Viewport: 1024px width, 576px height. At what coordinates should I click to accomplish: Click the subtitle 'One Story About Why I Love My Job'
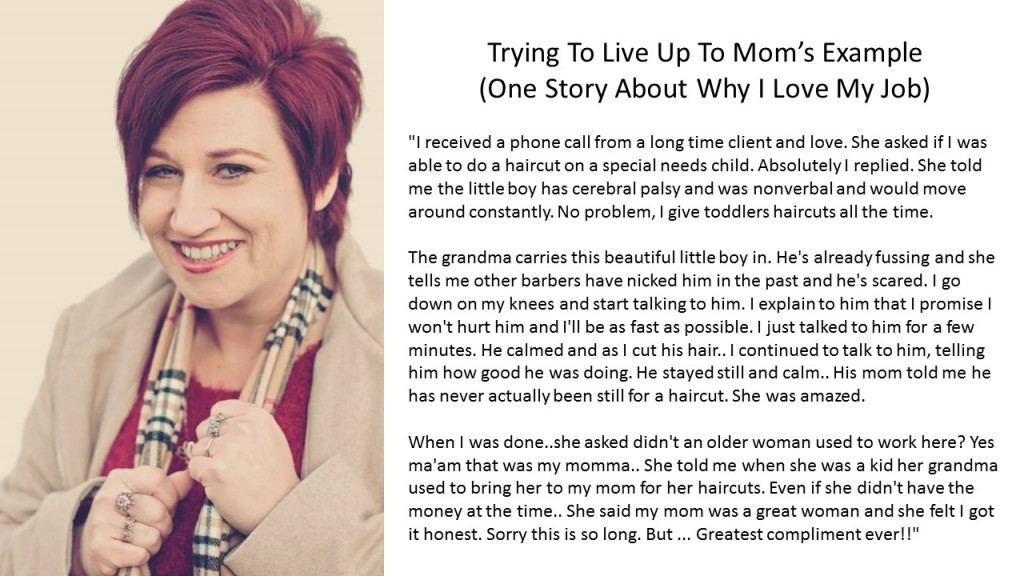click(705, 88)
